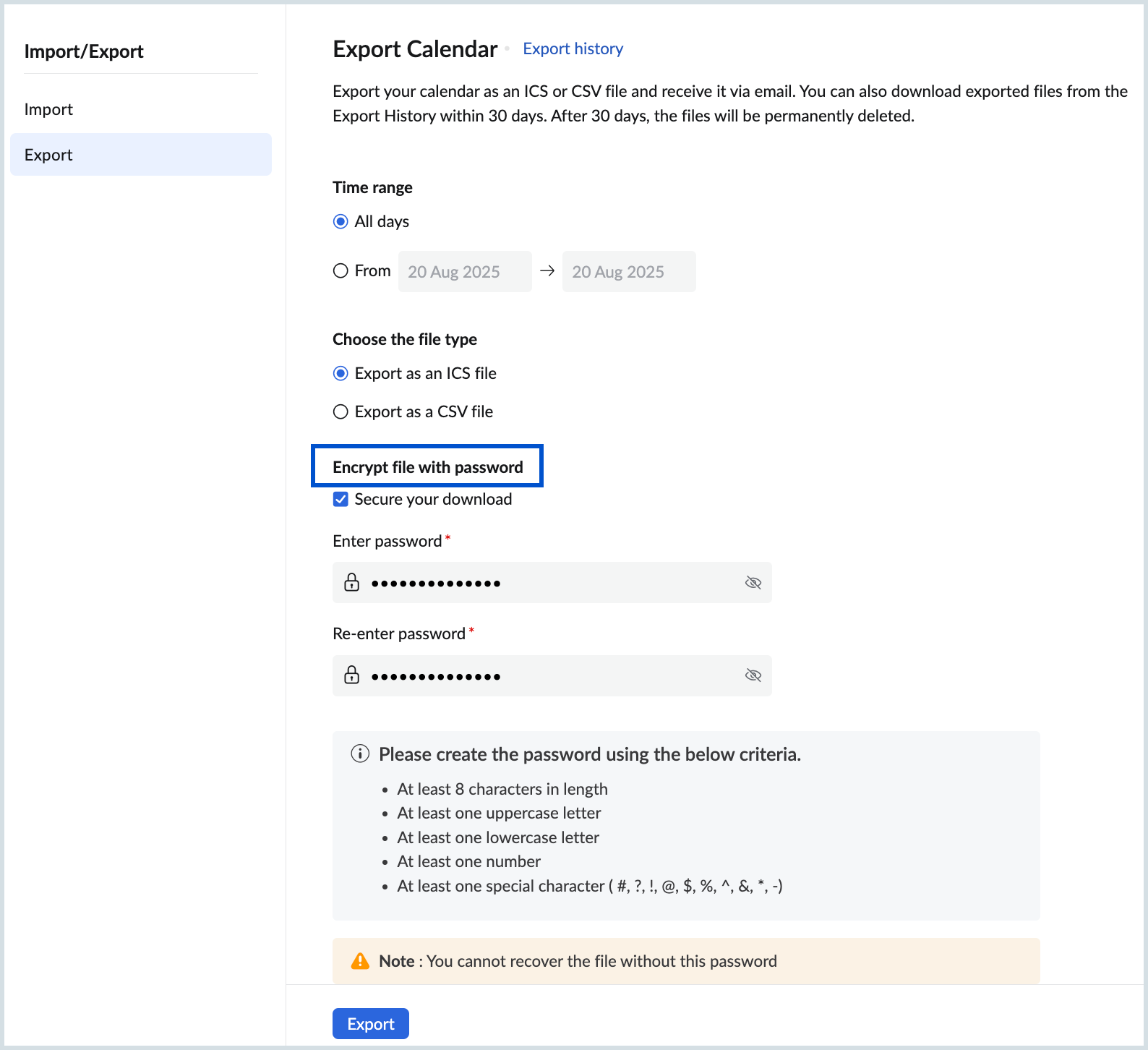Choose Export as an ICS file

[340, 373]
